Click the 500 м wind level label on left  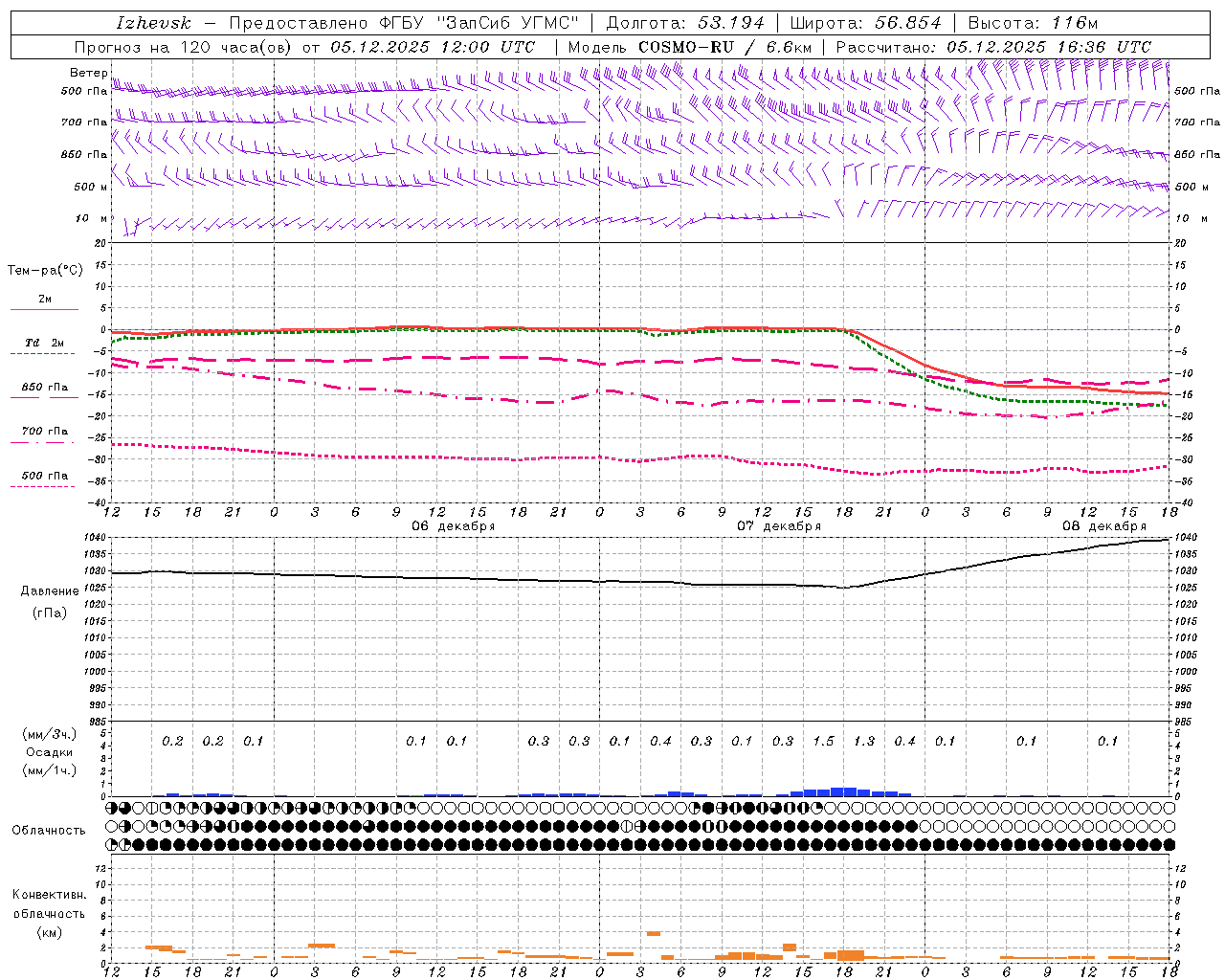click(90, 187)
